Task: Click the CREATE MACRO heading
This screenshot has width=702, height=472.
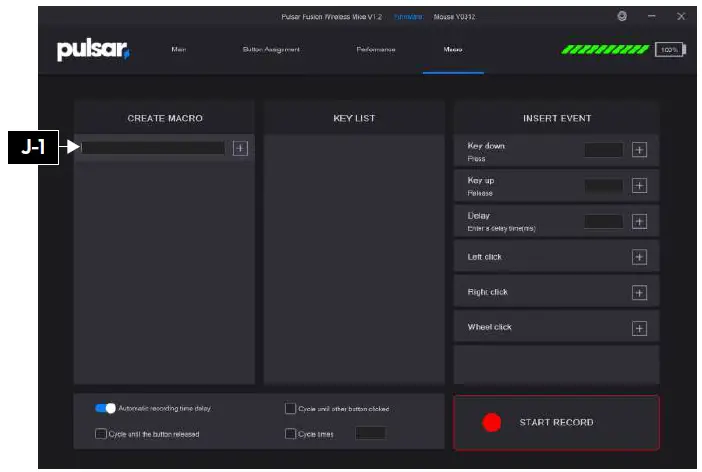Action: pos(165,118)
